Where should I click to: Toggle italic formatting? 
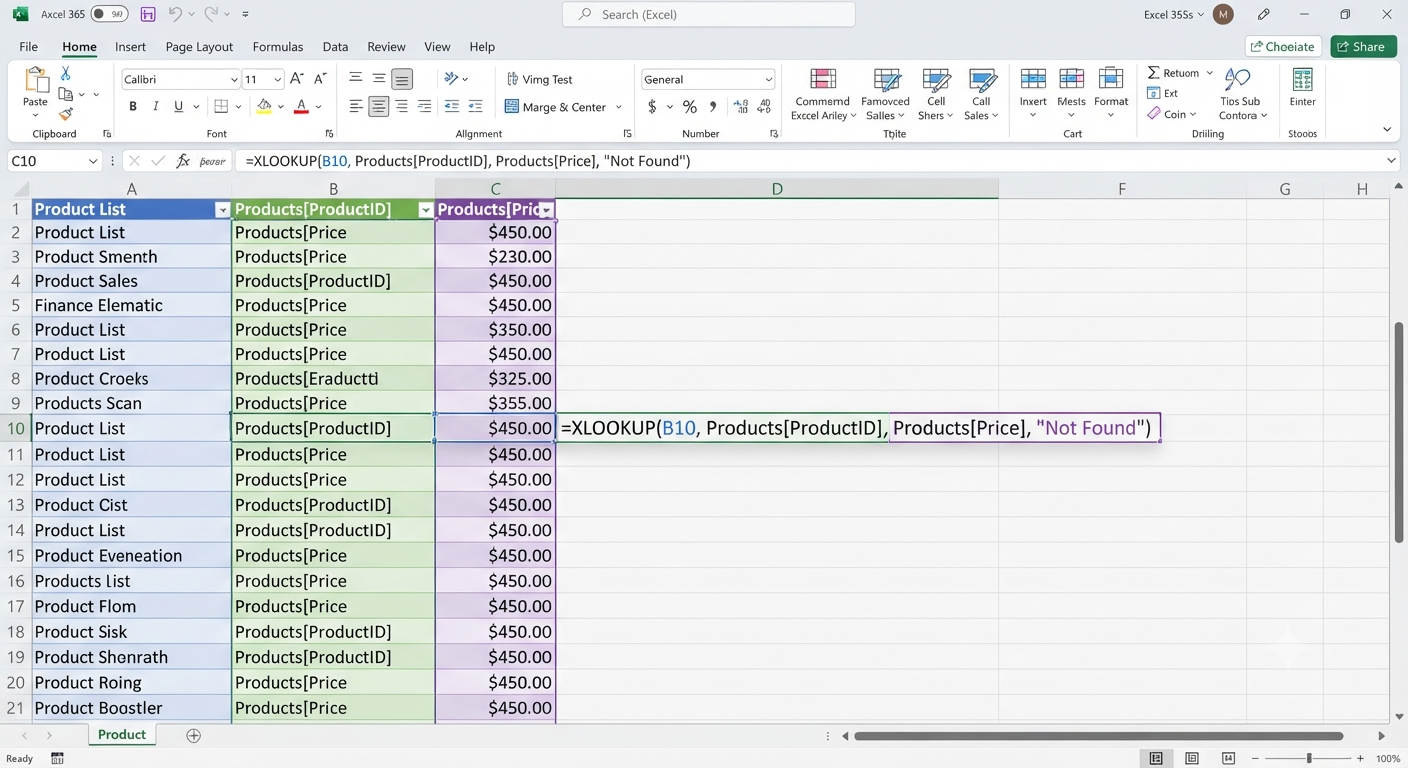click(x=156, y=107)
